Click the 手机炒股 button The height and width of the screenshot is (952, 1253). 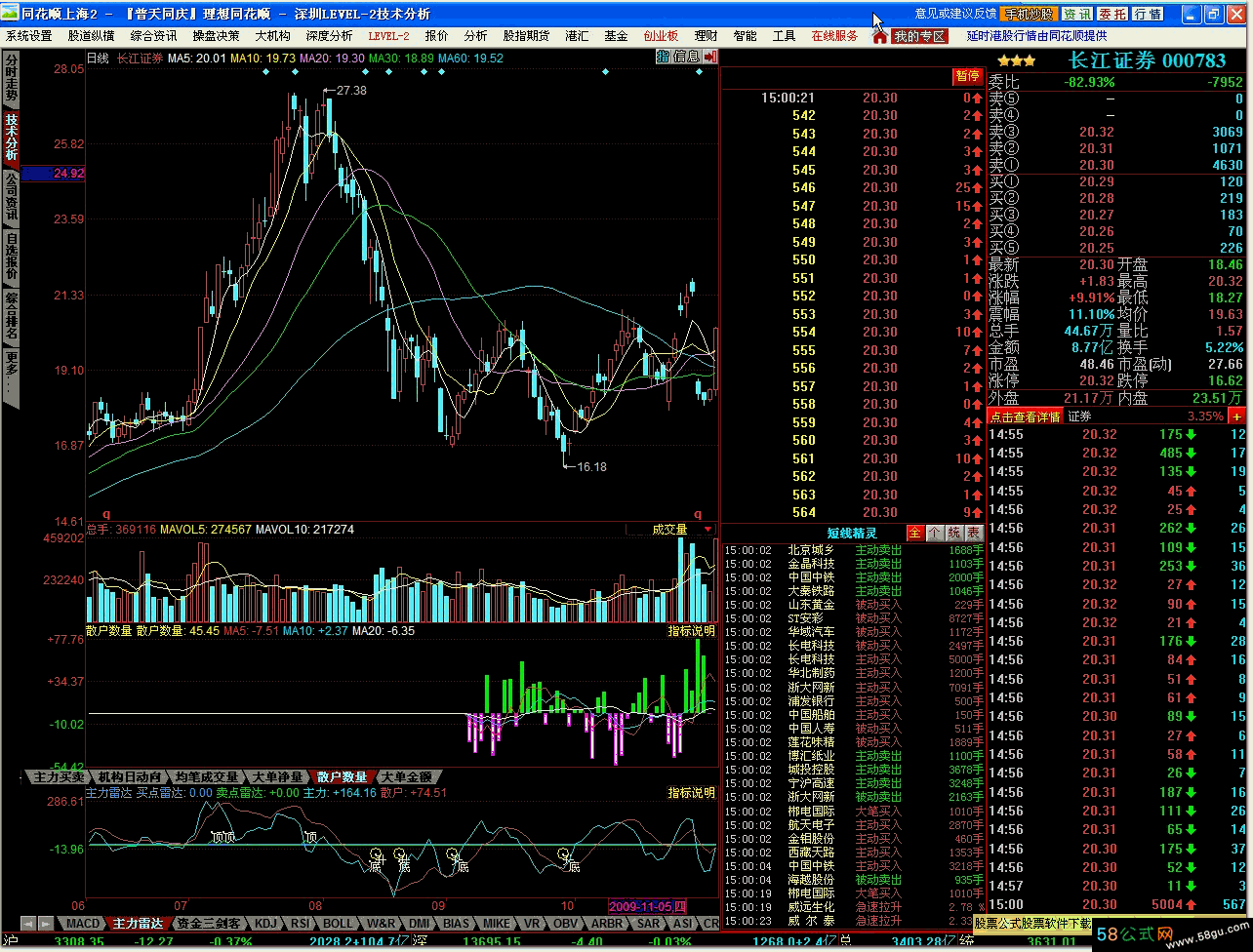1029,14
